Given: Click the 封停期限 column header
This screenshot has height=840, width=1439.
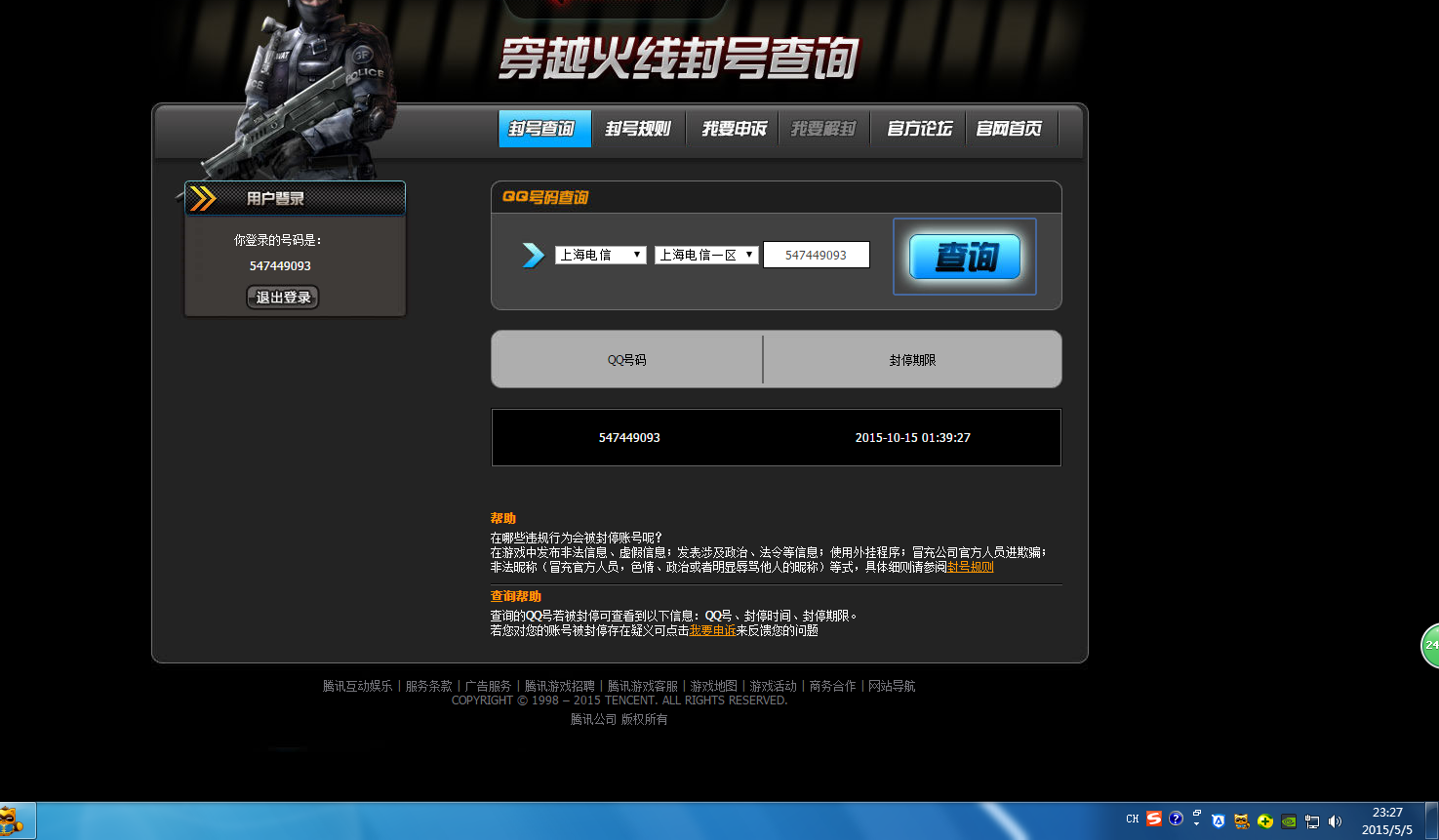Looking at the screenshot, I should coord(912,360).
